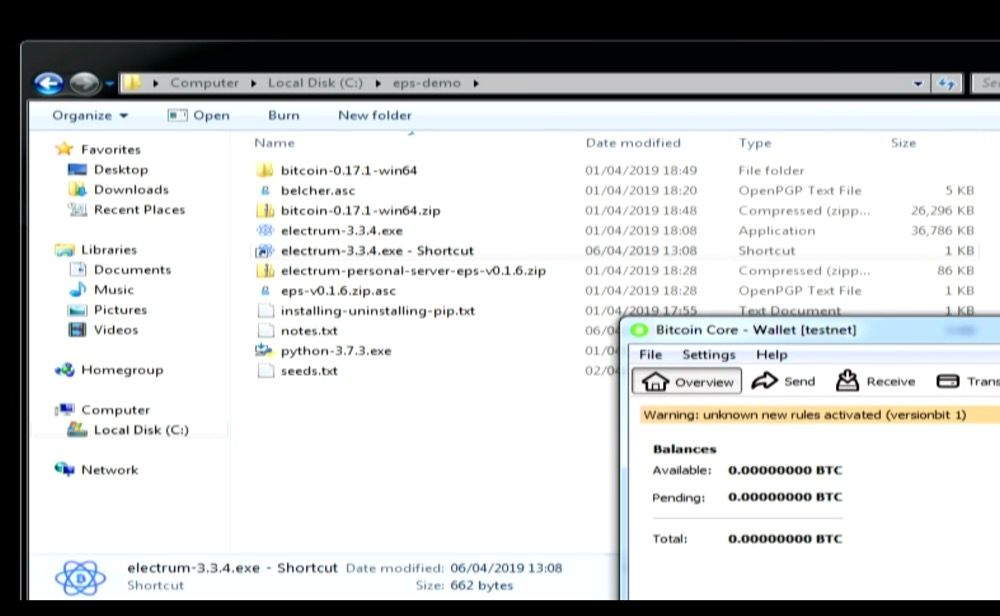
Task: Select the bitcoin-0.17.1-win64 folder icon
Action: point(265,170)
